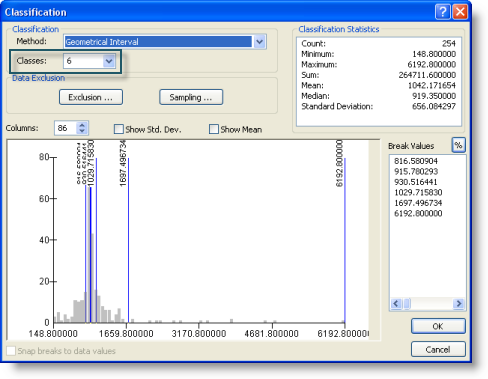The width and height of the screenshot is (488, 379).
Task: Click the Break Values scroll right arrow
Action: coord(459,304)
